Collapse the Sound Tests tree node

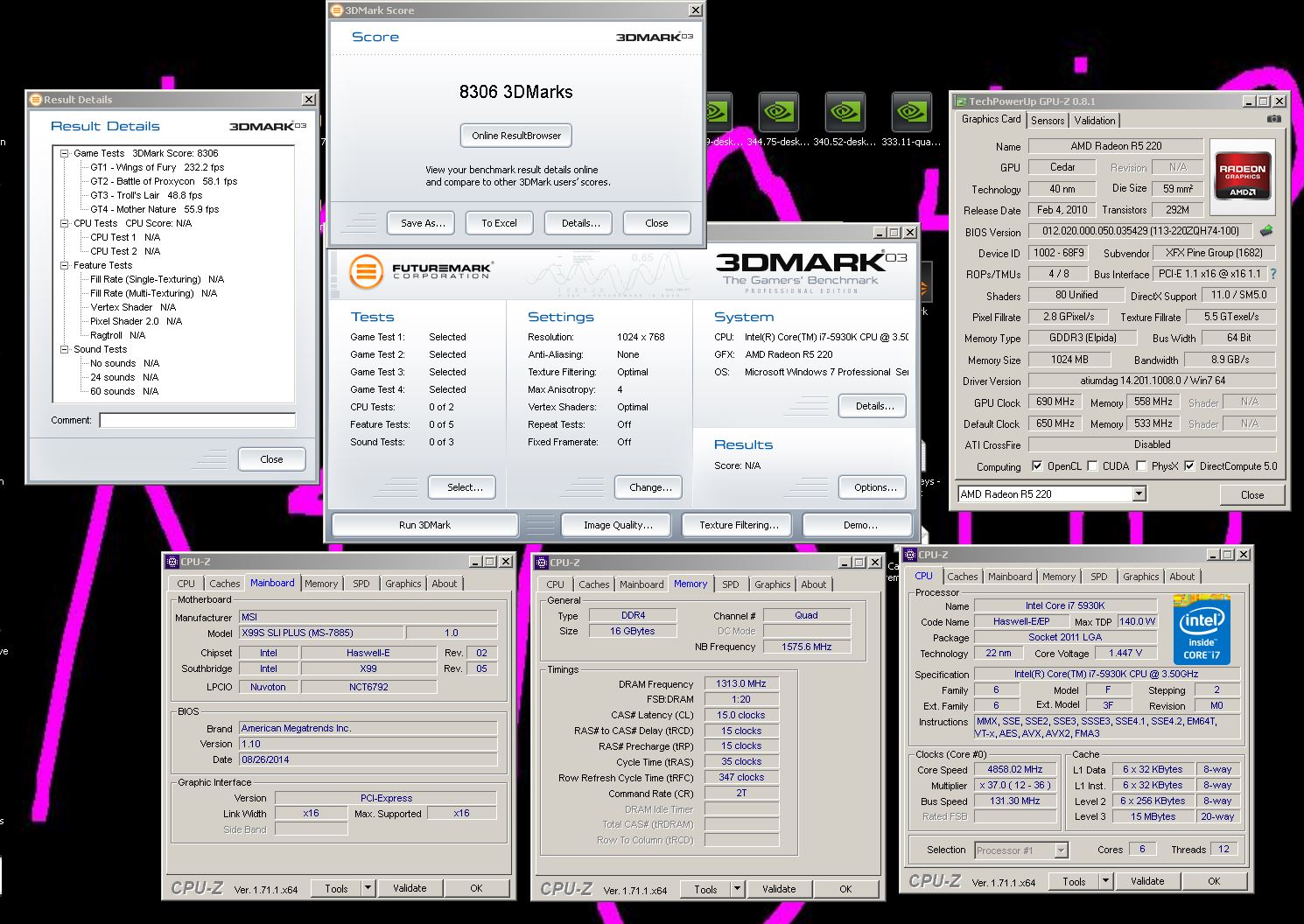point(64,349)
